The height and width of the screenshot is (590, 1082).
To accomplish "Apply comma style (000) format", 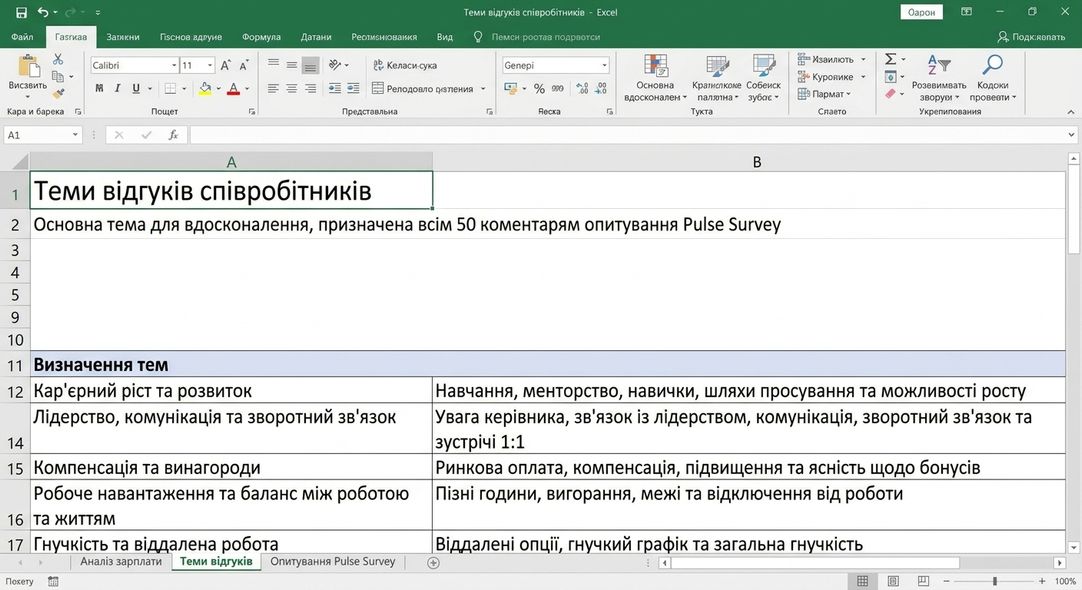I will coord(558,88).
